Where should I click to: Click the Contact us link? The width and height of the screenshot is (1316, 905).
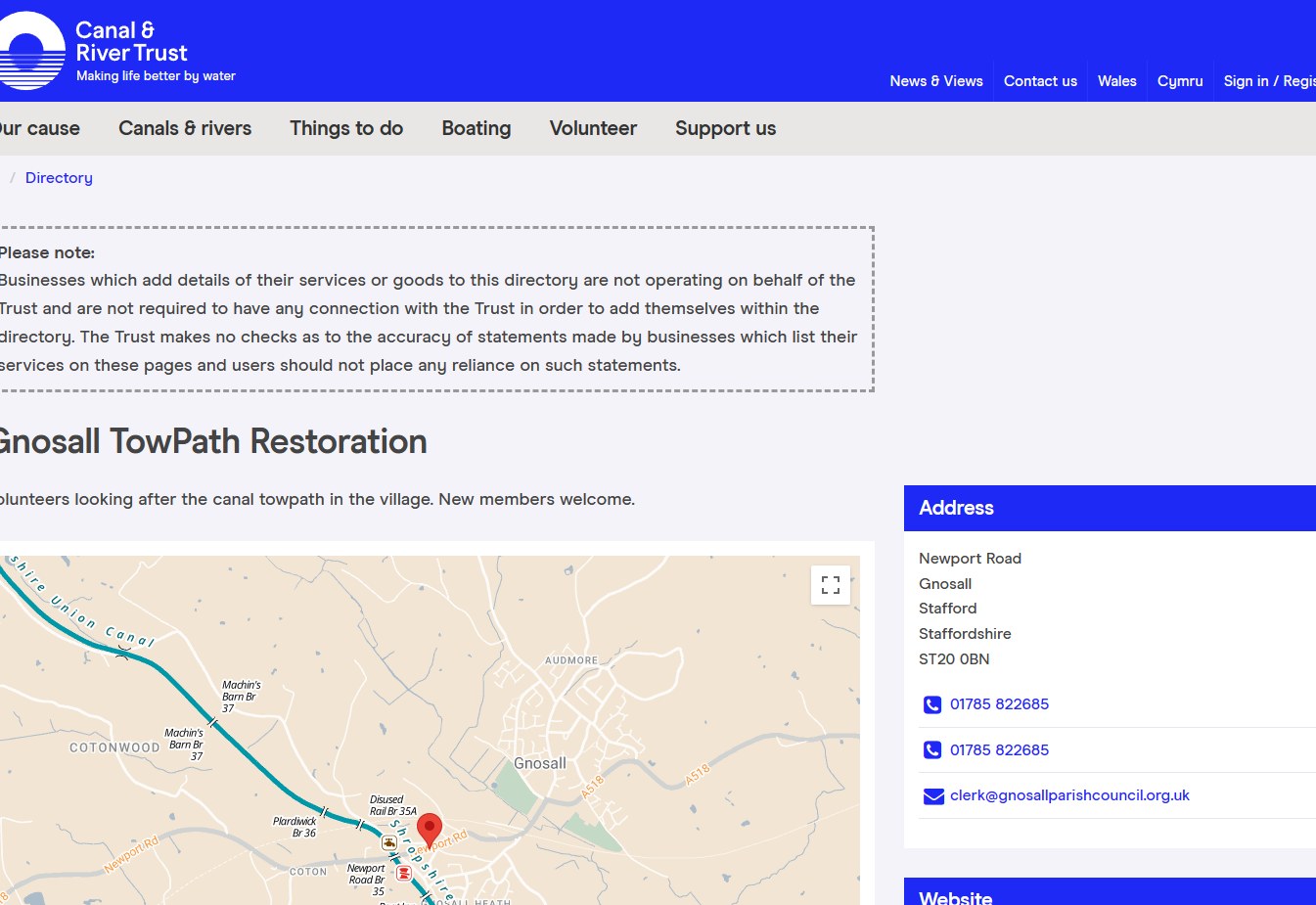(1039, 81)
